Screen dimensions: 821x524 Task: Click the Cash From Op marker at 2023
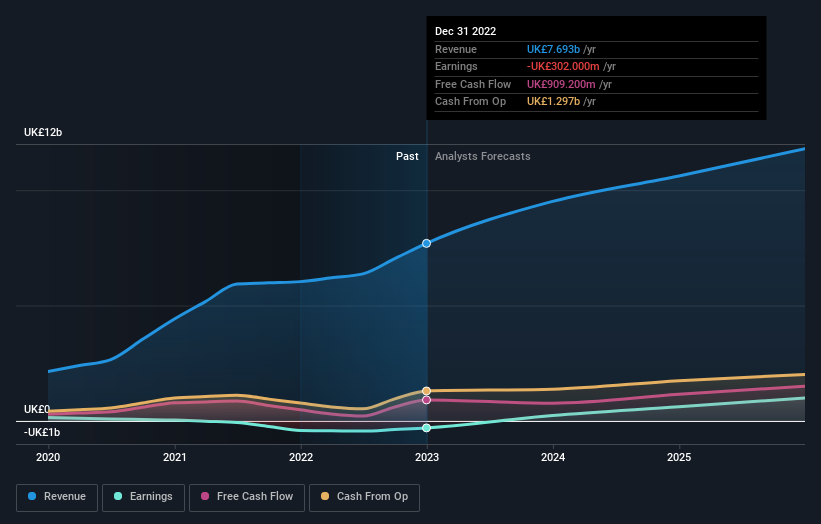tap(427, 391)
